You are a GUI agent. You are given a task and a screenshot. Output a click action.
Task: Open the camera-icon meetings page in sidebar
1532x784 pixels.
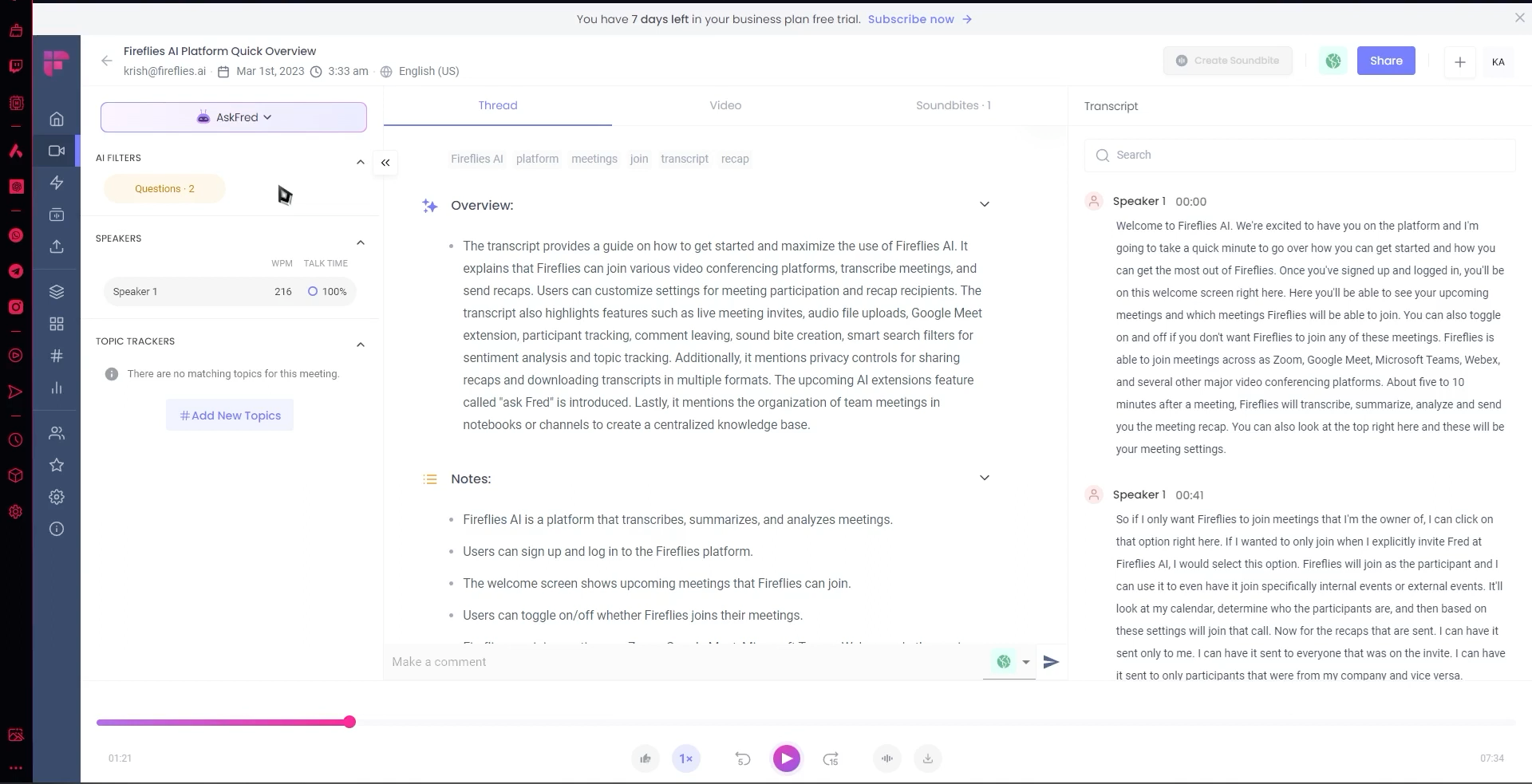(x=57, y=151)
